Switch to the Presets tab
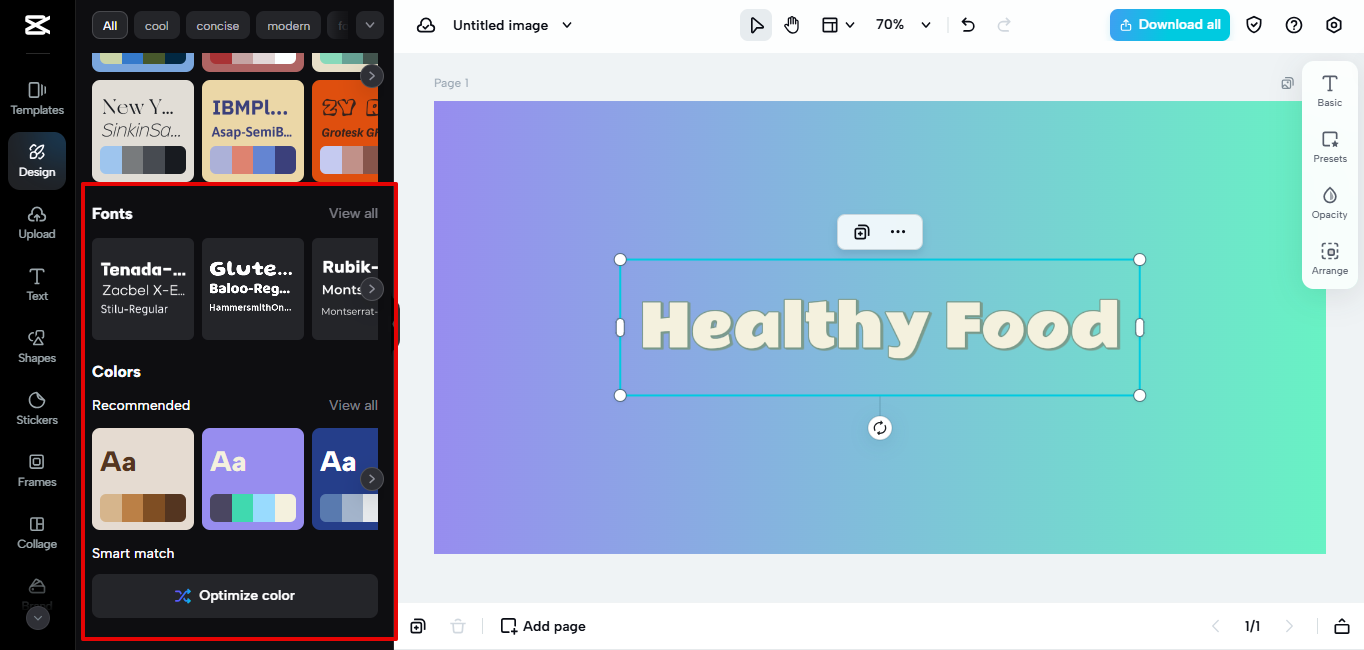This screenshot has height=650, width=1364. click(x=1329, y=144)
